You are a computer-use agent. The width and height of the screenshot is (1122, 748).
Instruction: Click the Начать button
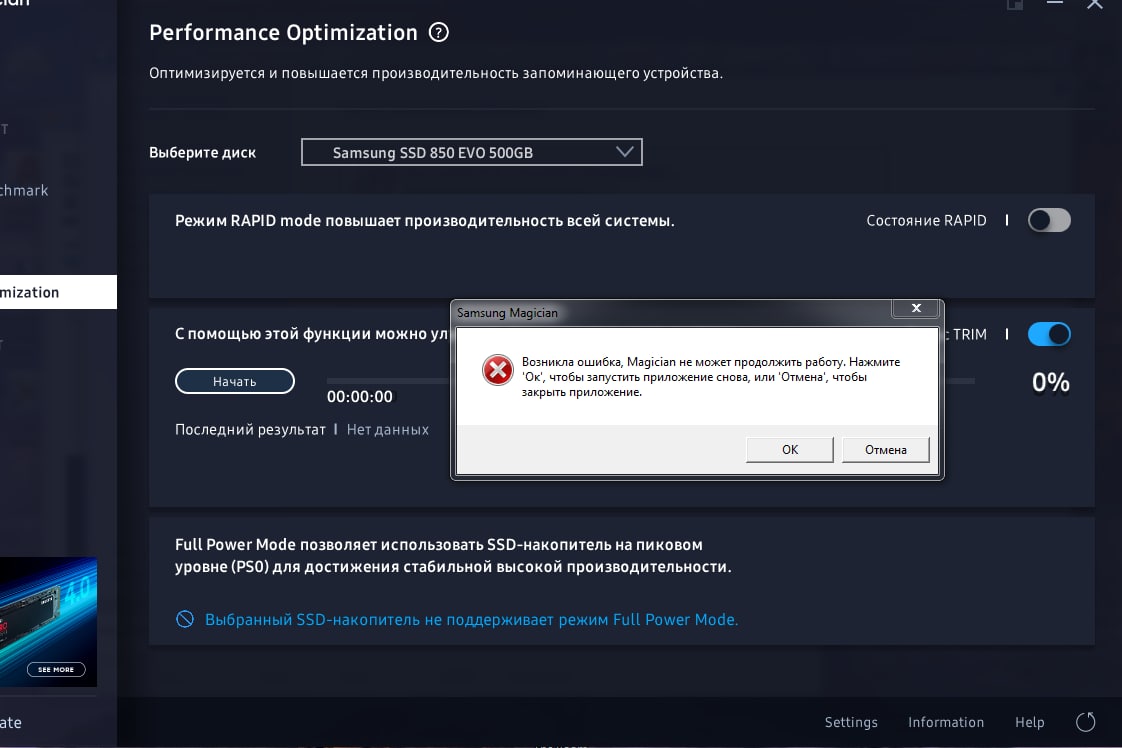235,382
